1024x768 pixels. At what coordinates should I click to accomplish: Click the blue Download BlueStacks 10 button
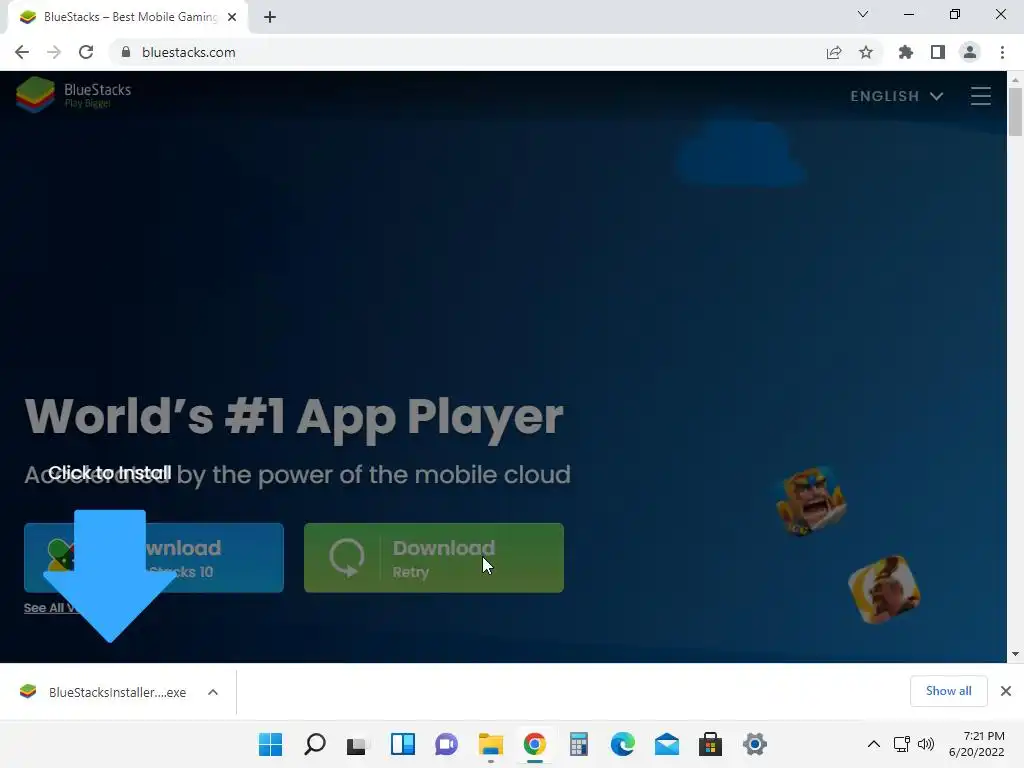coord(154,558)
